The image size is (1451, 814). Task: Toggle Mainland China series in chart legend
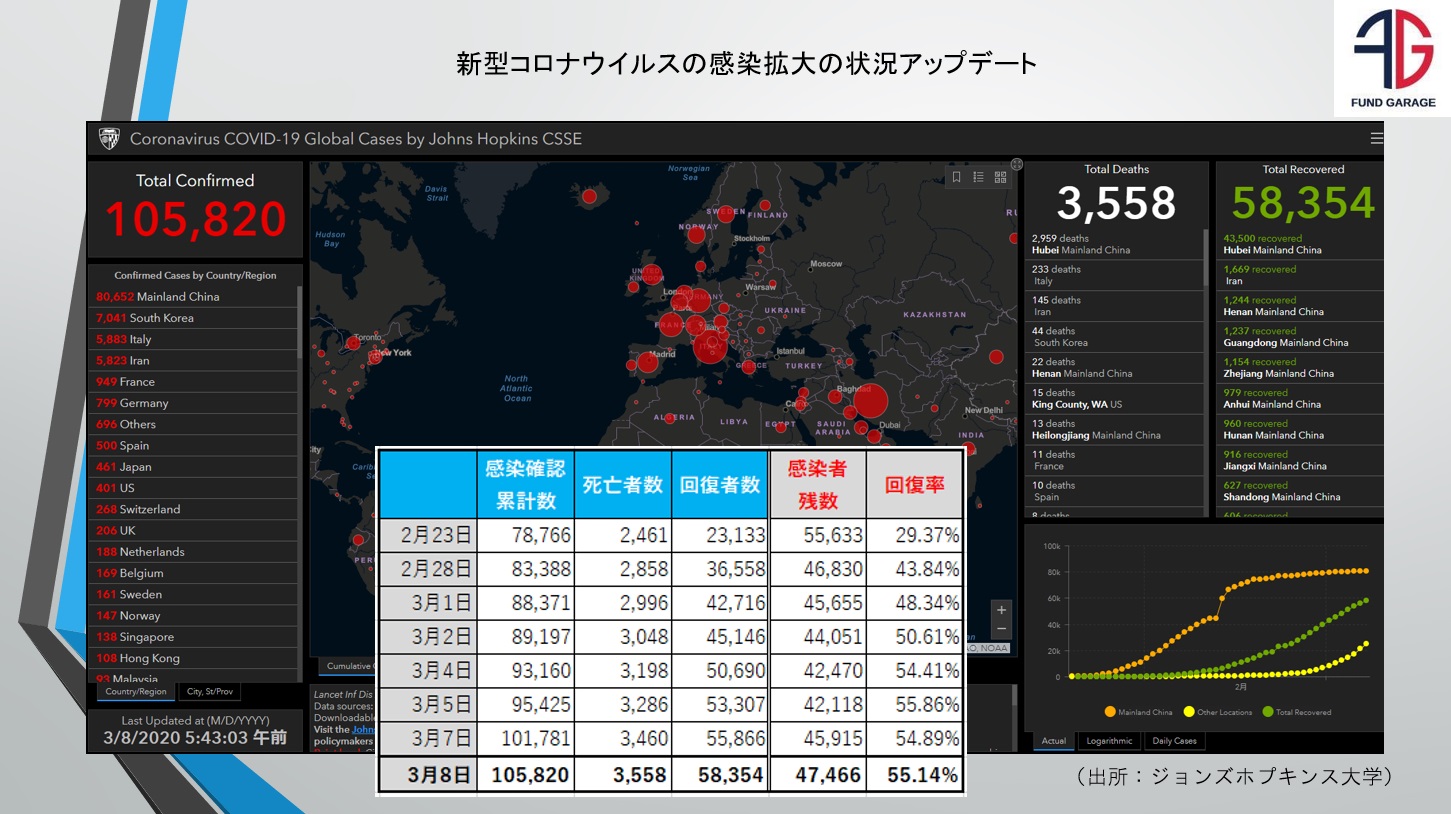1138,712
